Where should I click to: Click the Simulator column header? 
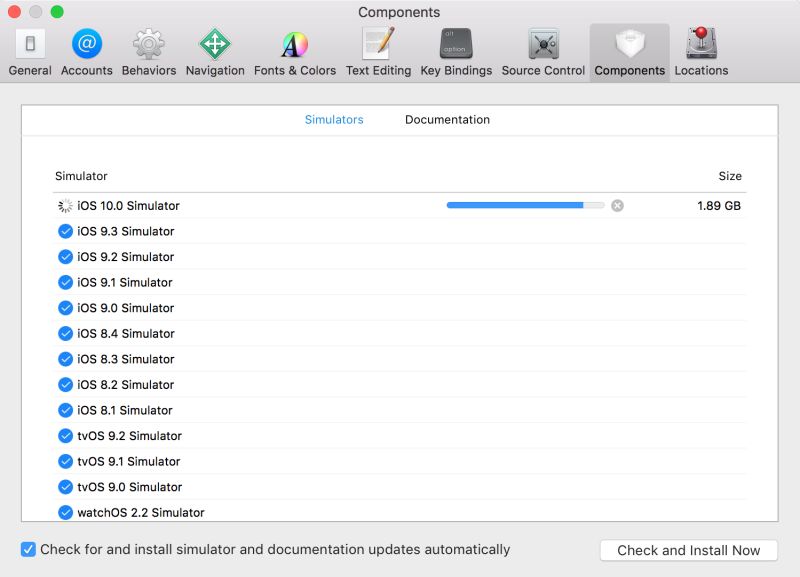pyautogui.click(x=81, y=176)
